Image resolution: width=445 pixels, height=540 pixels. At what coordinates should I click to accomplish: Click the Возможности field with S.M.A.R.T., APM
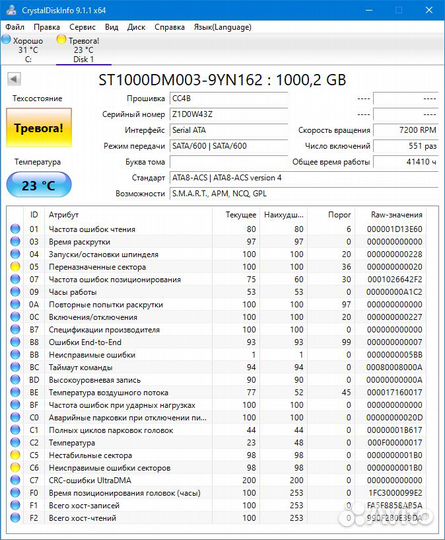(x=304, y=194)
